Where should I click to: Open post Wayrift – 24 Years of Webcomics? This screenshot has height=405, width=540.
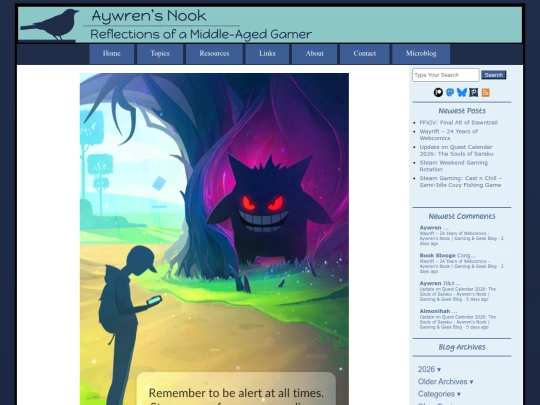(448, 135)
